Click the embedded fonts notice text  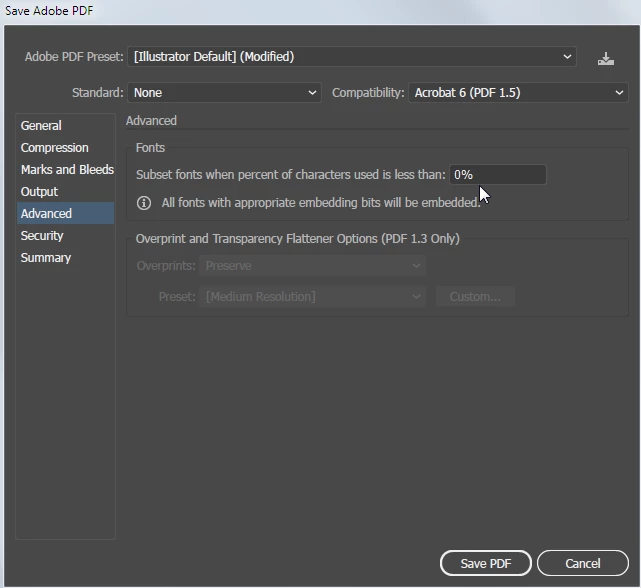[x=321, y=202]
